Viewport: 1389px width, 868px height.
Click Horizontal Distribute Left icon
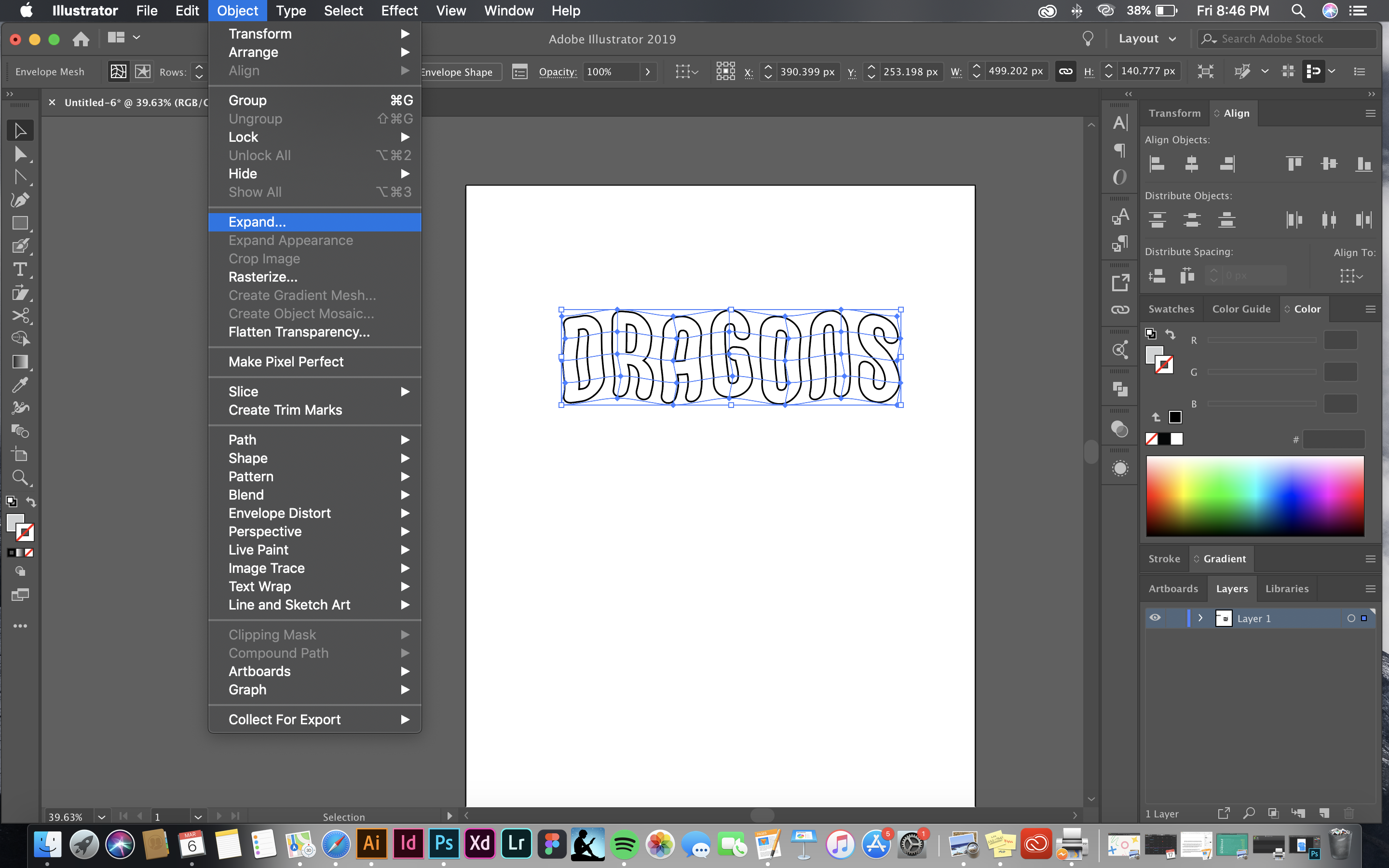[1294, 220]
